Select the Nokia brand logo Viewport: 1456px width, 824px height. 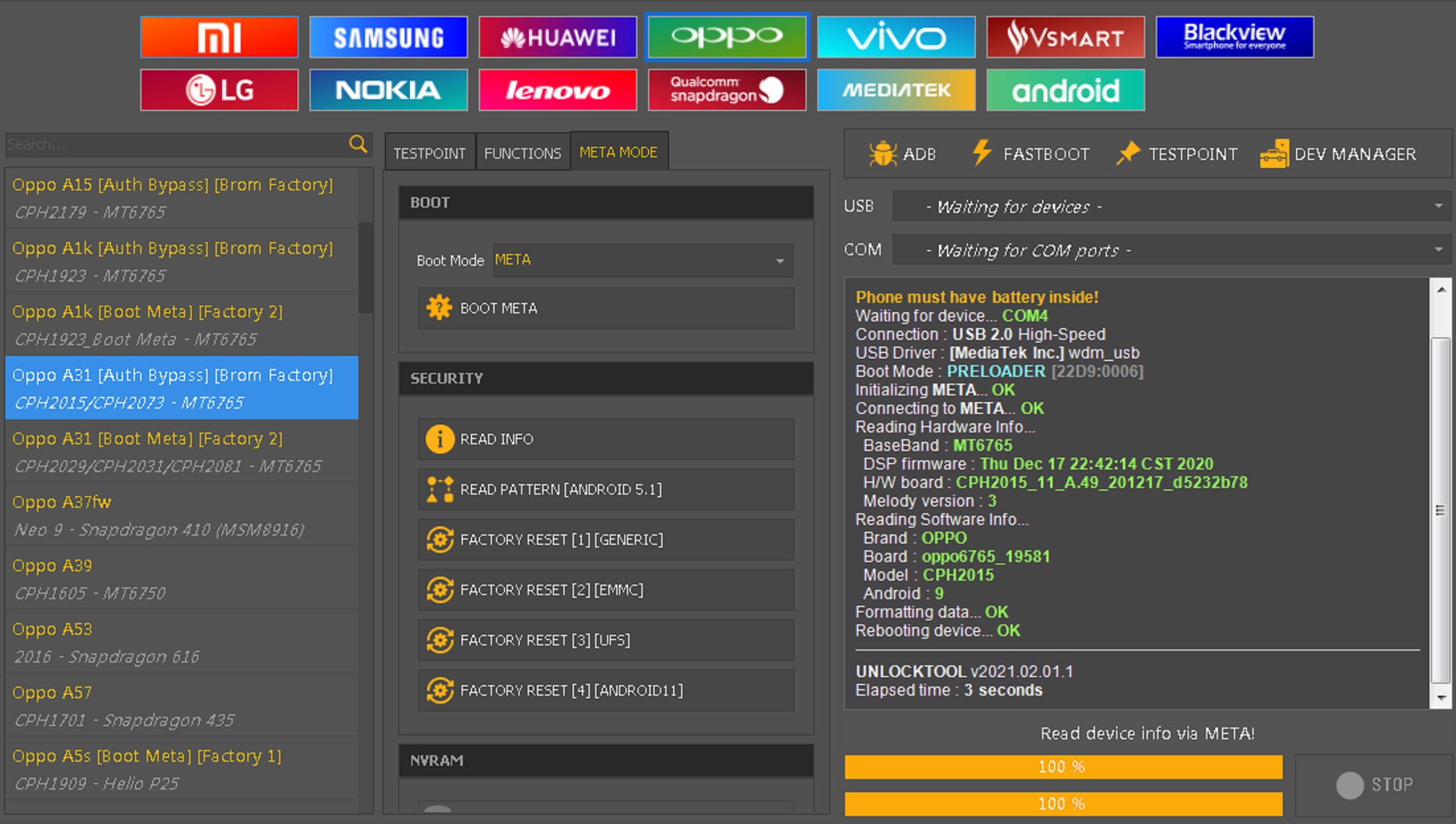388,90
